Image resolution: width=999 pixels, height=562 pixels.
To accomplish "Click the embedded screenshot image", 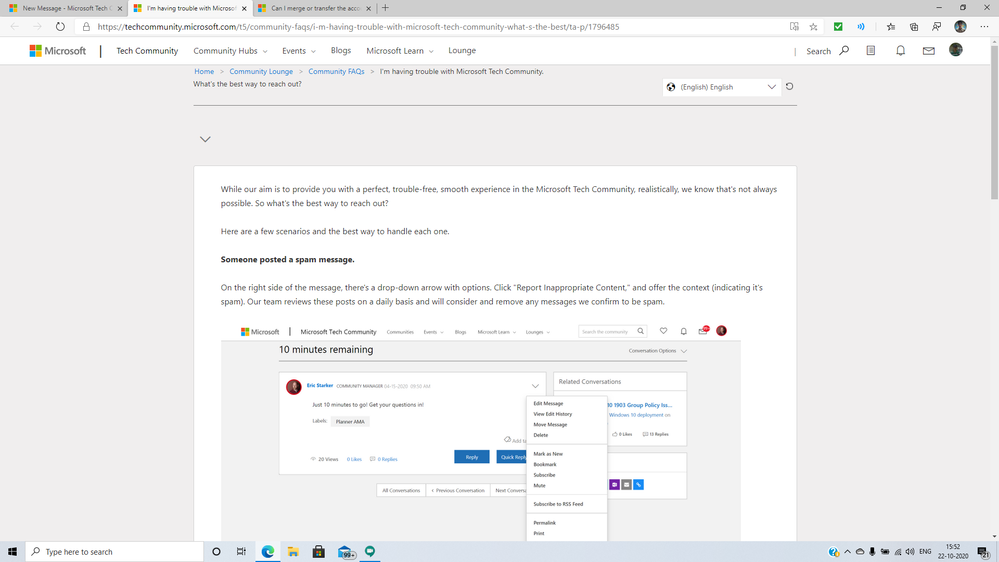I will coord(481,431).
